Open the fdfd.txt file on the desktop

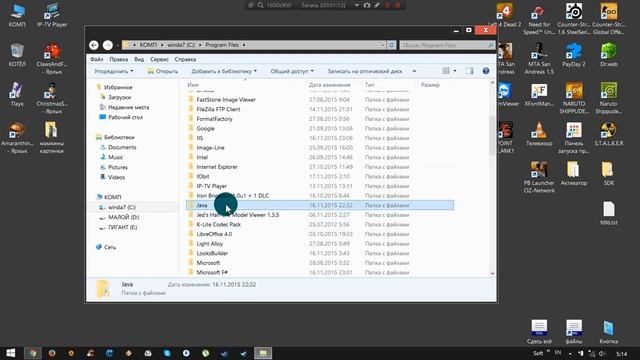pos(608,213)
